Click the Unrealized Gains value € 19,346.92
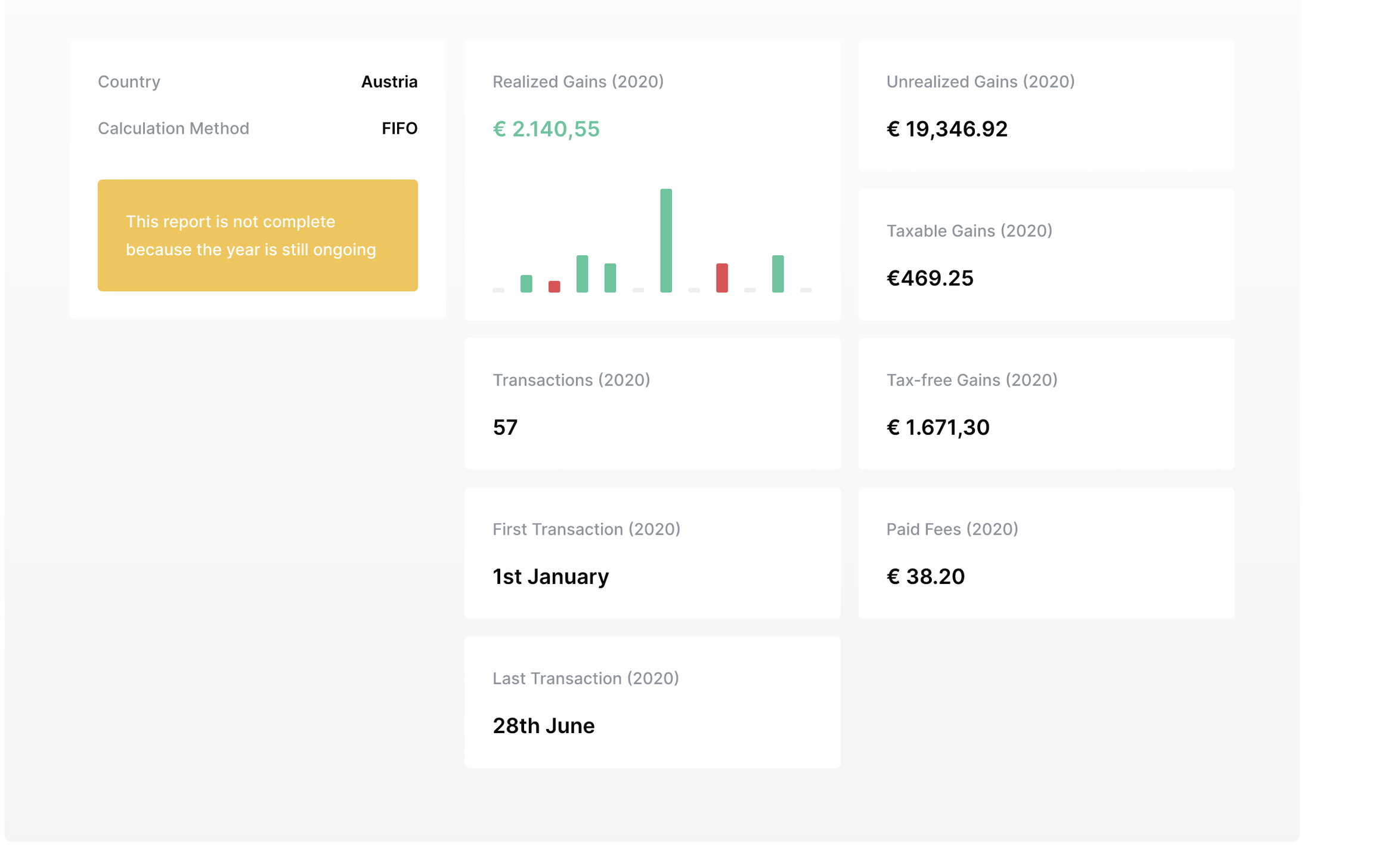The height and width of the screenshot is (859, 1400). coord(946,129)
